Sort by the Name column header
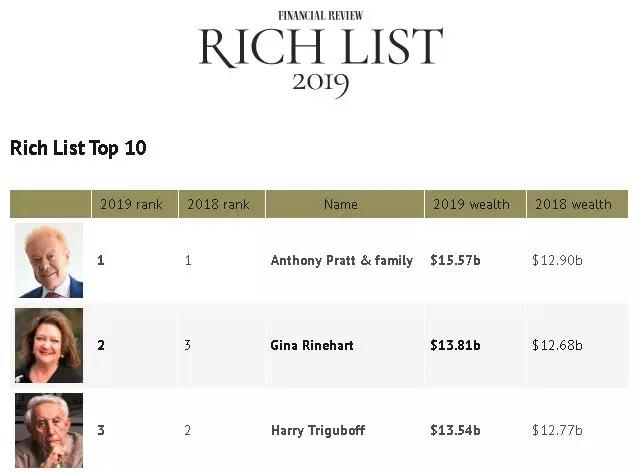 click(341, 204)
